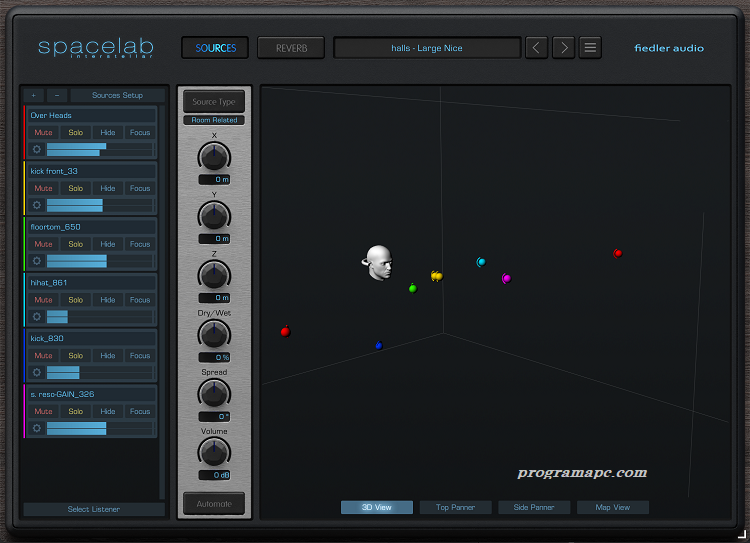
Task: Open gear settings for floortom_650 source
Action: [37, 261]
